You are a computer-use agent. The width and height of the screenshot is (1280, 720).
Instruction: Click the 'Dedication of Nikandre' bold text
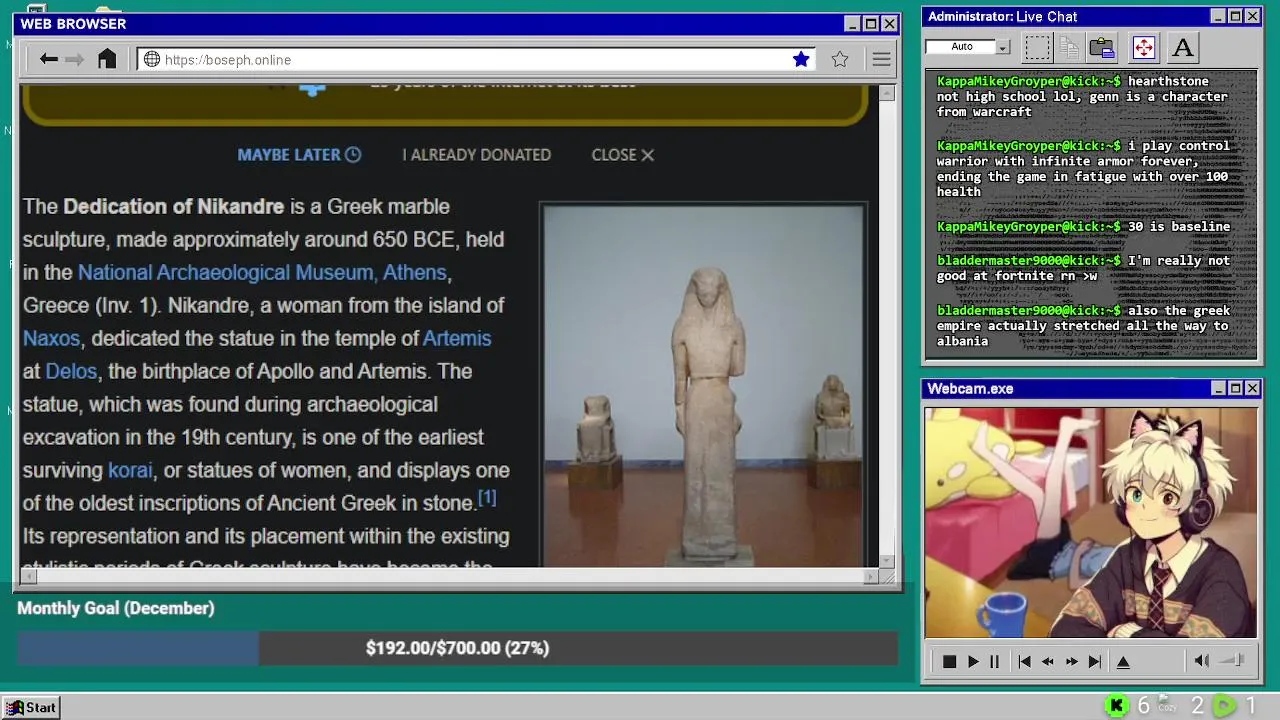(173, 206)
